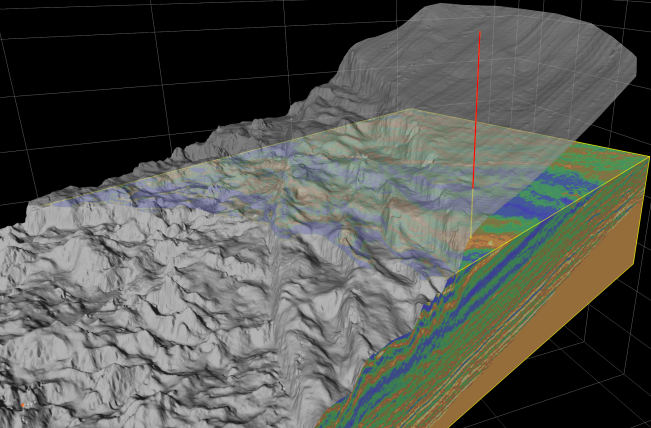Pick the small orange marker point on the terrain
This screenshot has height=428, width=651.
coord(22,405)
